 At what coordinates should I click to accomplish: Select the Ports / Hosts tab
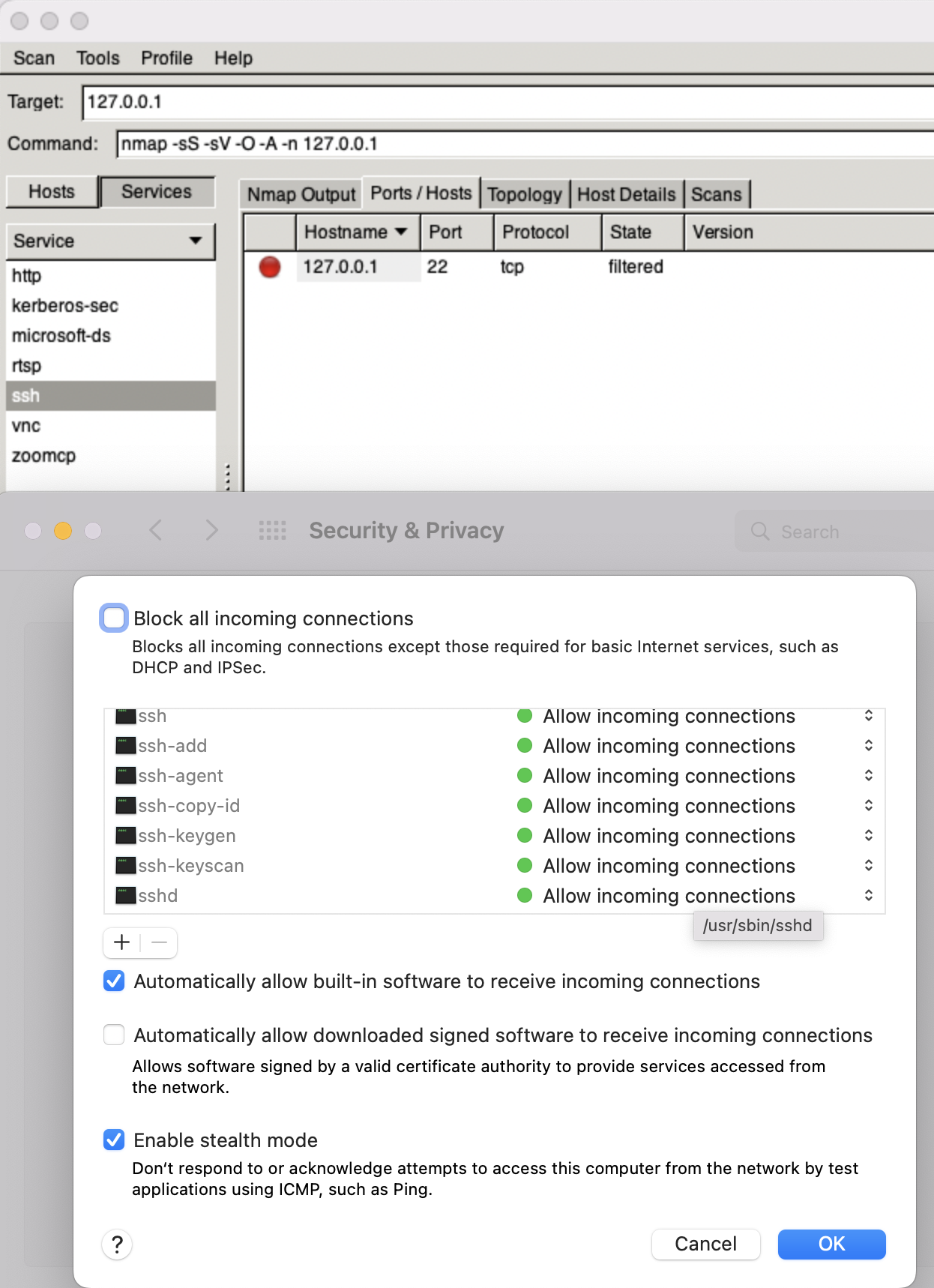[x=421, y=193]
